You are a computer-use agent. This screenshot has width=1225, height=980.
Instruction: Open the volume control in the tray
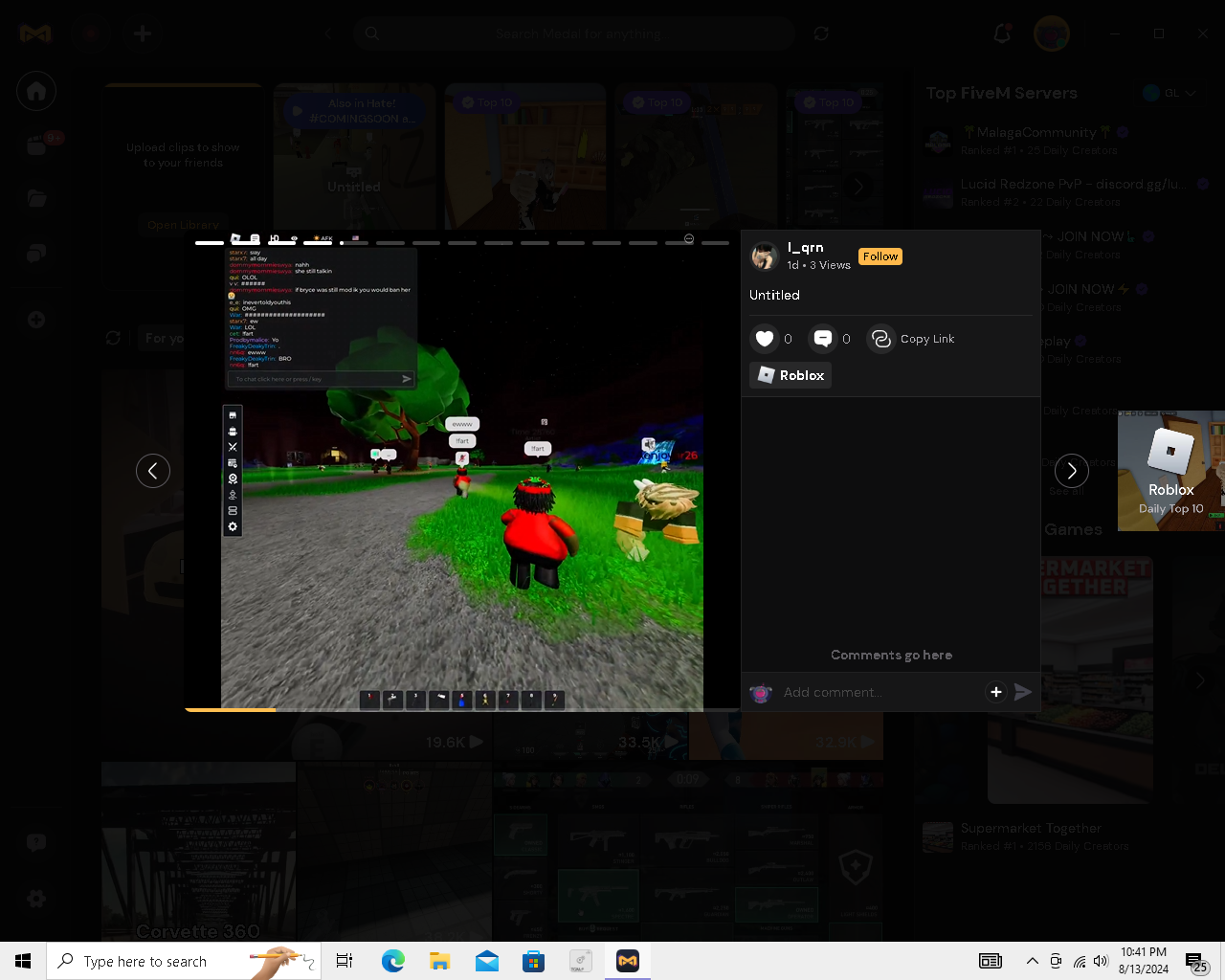click(1102, 961)
